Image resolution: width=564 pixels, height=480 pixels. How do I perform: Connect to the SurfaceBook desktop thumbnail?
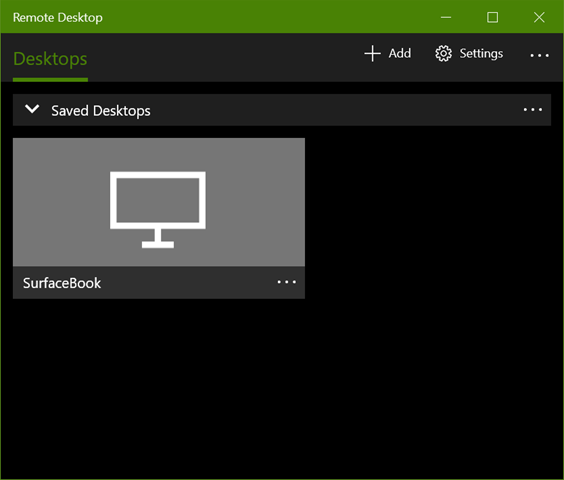point(159,202)
